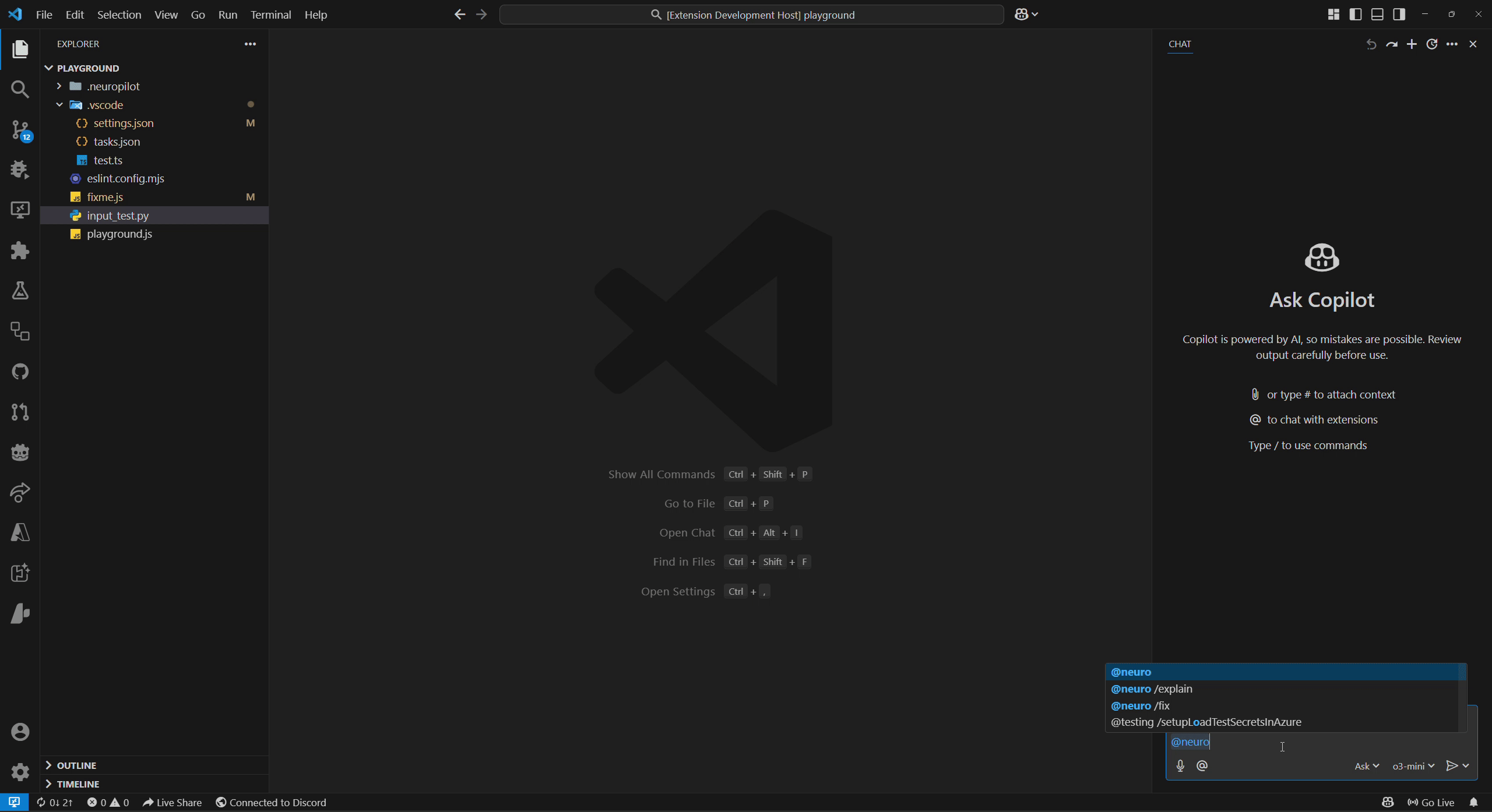Open settings.json file

(154, 123)
